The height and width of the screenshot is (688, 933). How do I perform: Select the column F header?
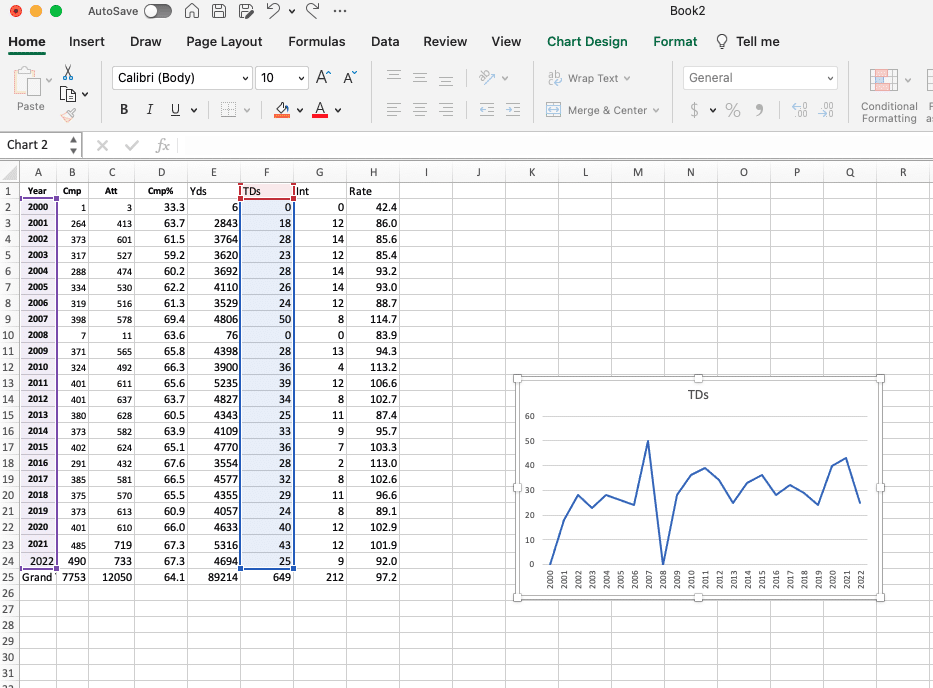267,173
